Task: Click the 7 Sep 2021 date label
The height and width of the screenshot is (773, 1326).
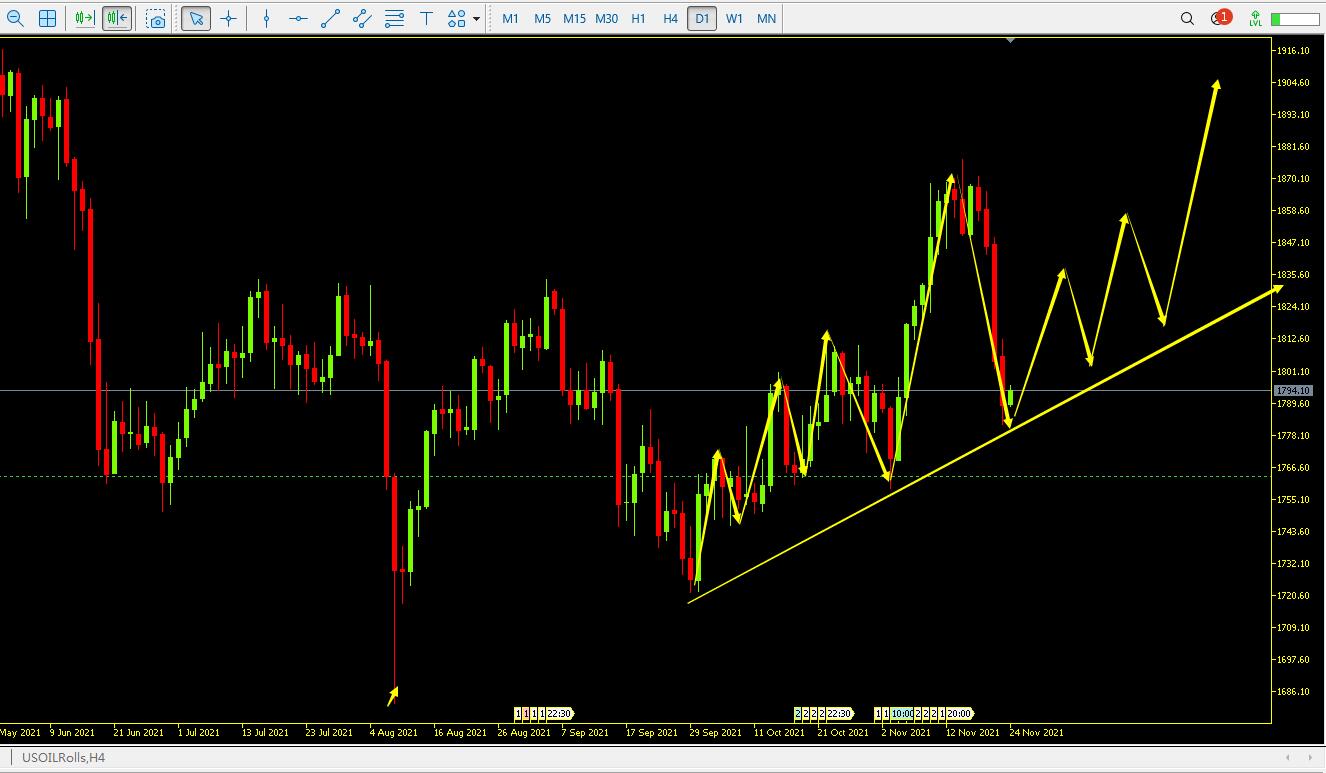Action: coord(585,732)
